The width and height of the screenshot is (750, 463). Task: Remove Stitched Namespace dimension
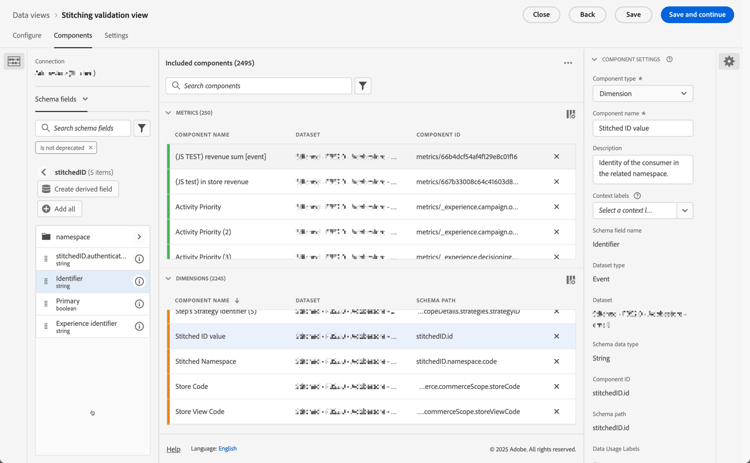click(x=556, y=362)
